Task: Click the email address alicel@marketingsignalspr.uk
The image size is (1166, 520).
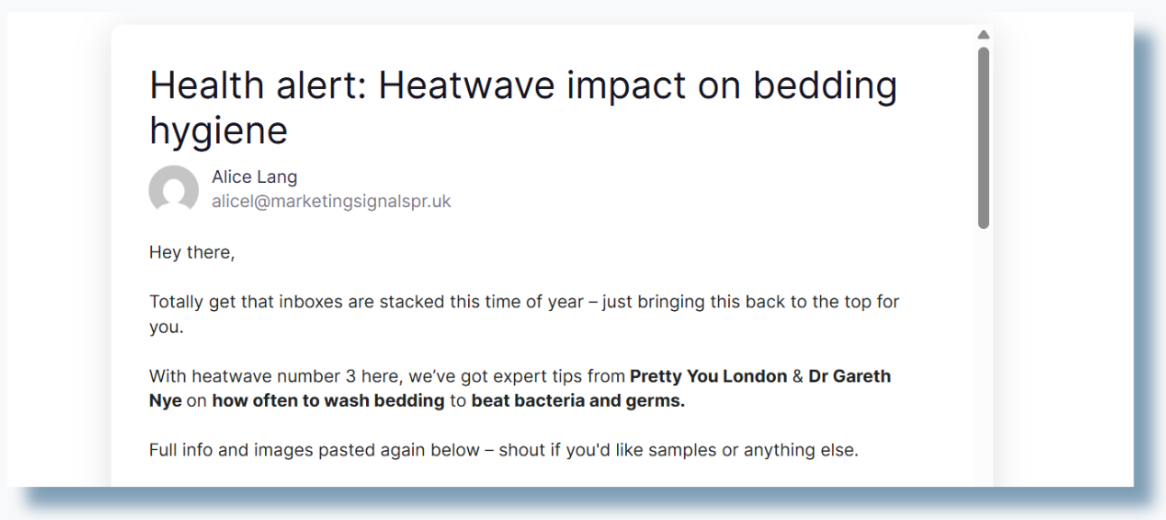Action: [x=332, y=202]
